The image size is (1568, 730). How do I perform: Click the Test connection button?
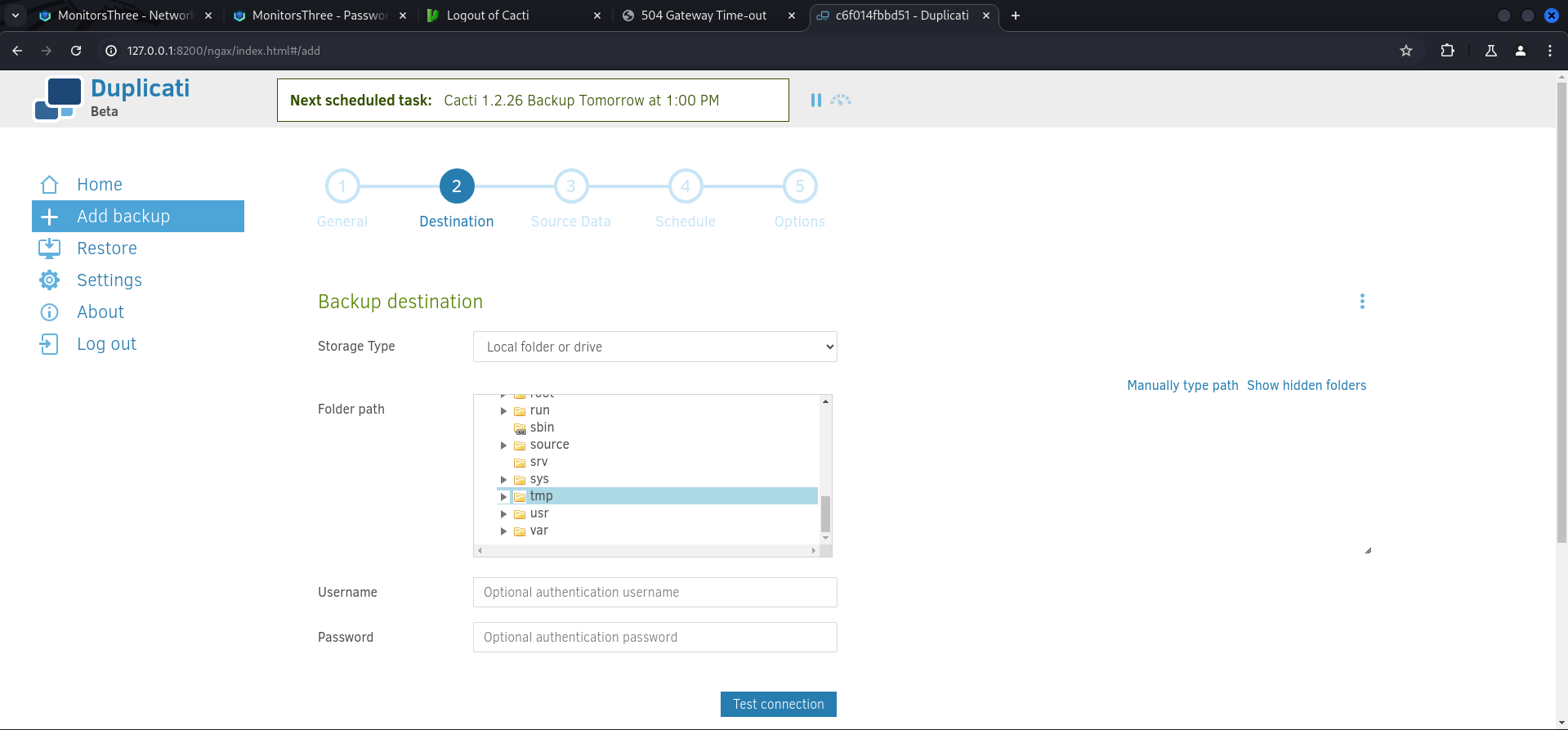pos(778,704)
